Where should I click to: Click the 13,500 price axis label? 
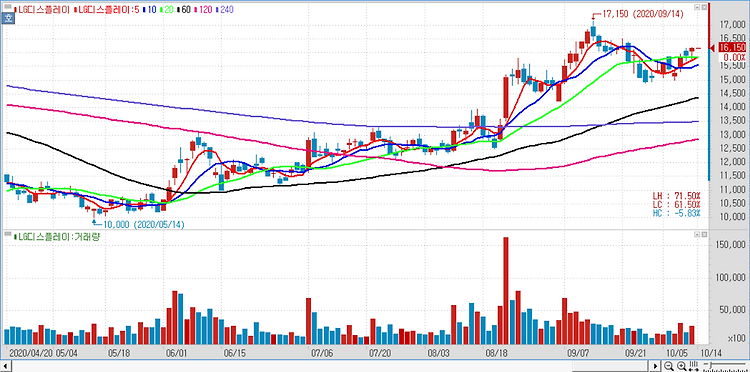pyautogui.click(x=733, y=121)
